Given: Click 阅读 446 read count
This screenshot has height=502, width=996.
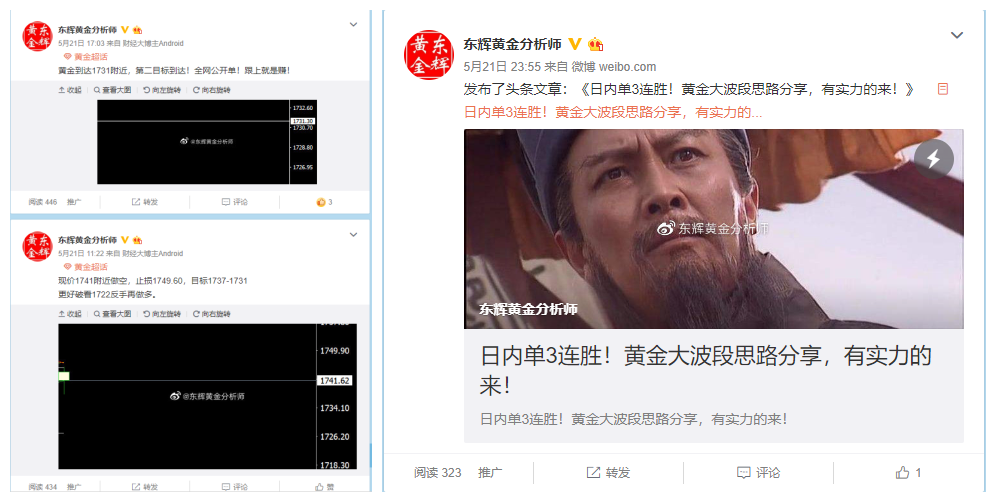Looking at the screenshot, I should 43,202.
